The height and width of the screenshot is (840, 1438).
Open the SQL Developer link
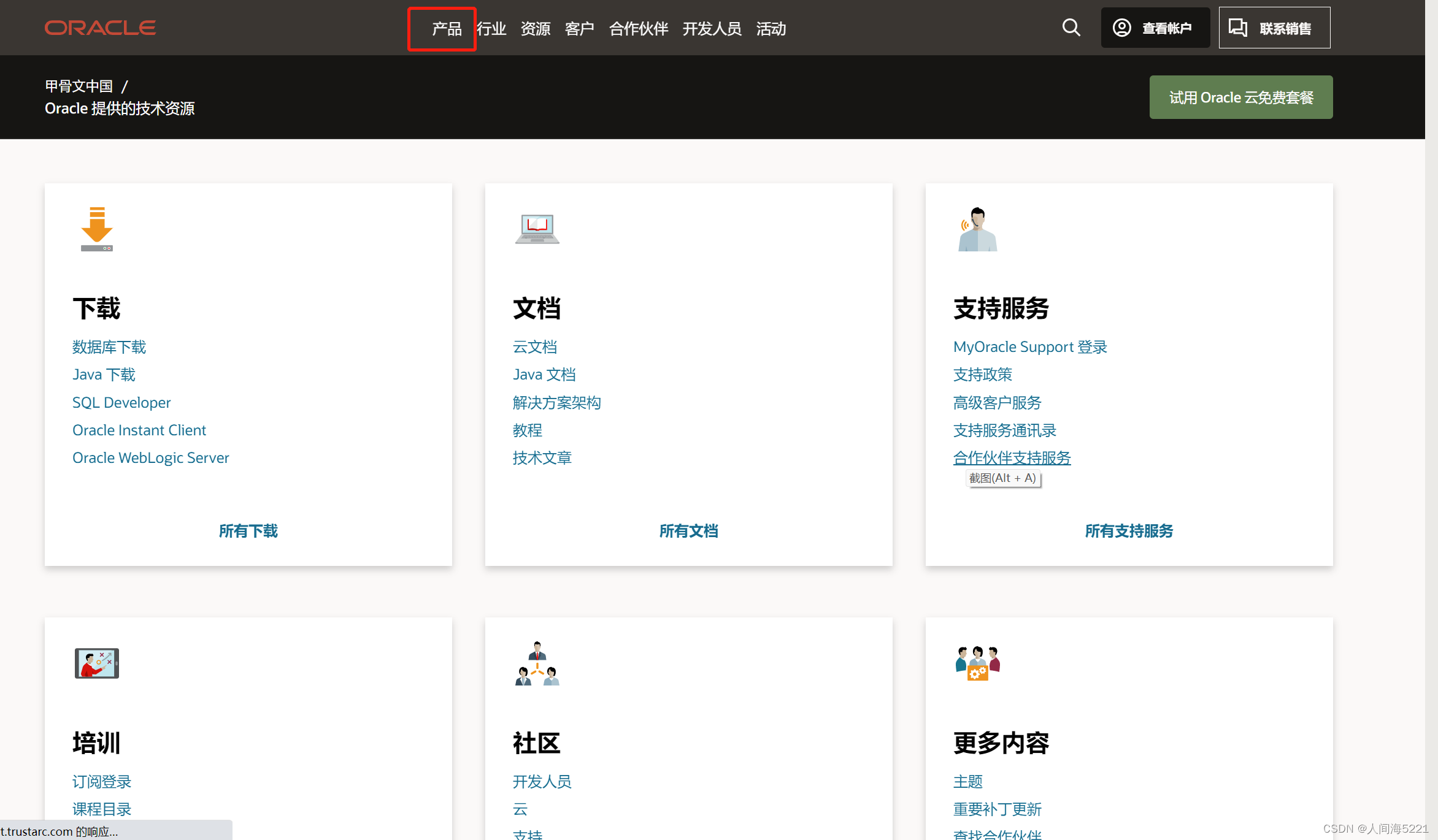coord(121,403)
